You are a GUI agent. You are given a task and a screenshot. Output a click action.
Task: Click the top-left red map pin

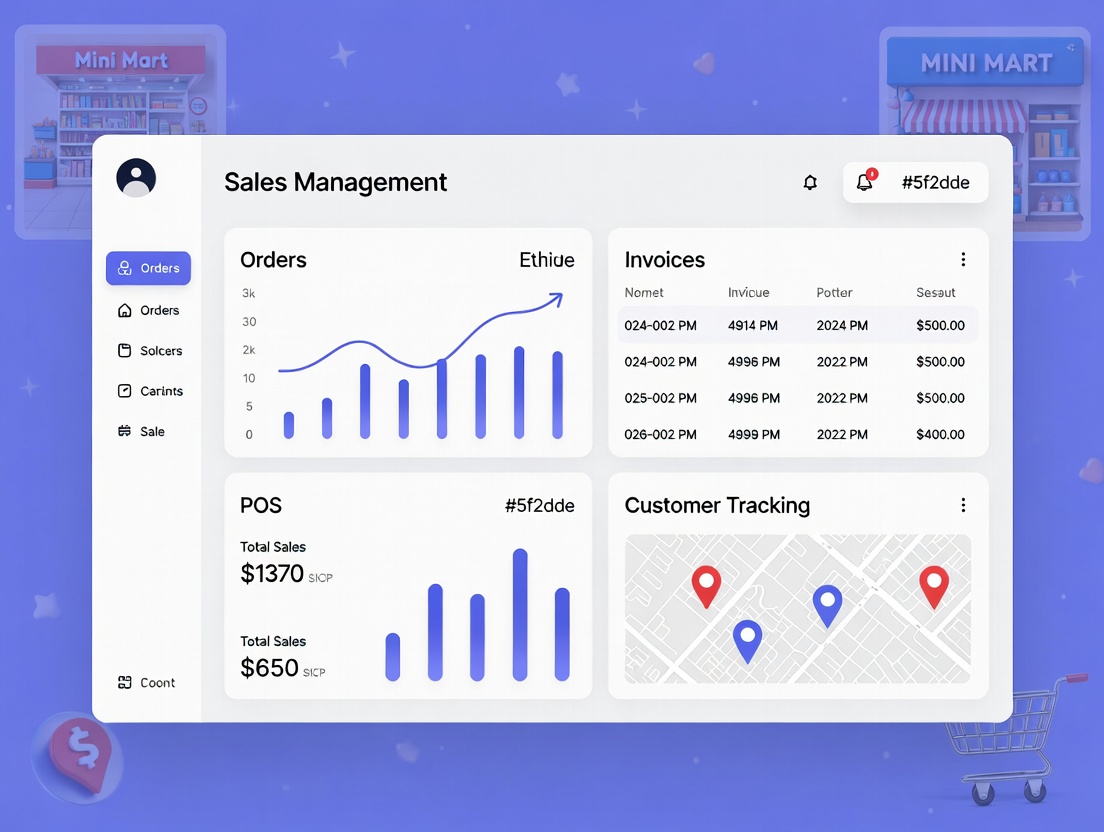pos(706,586)
